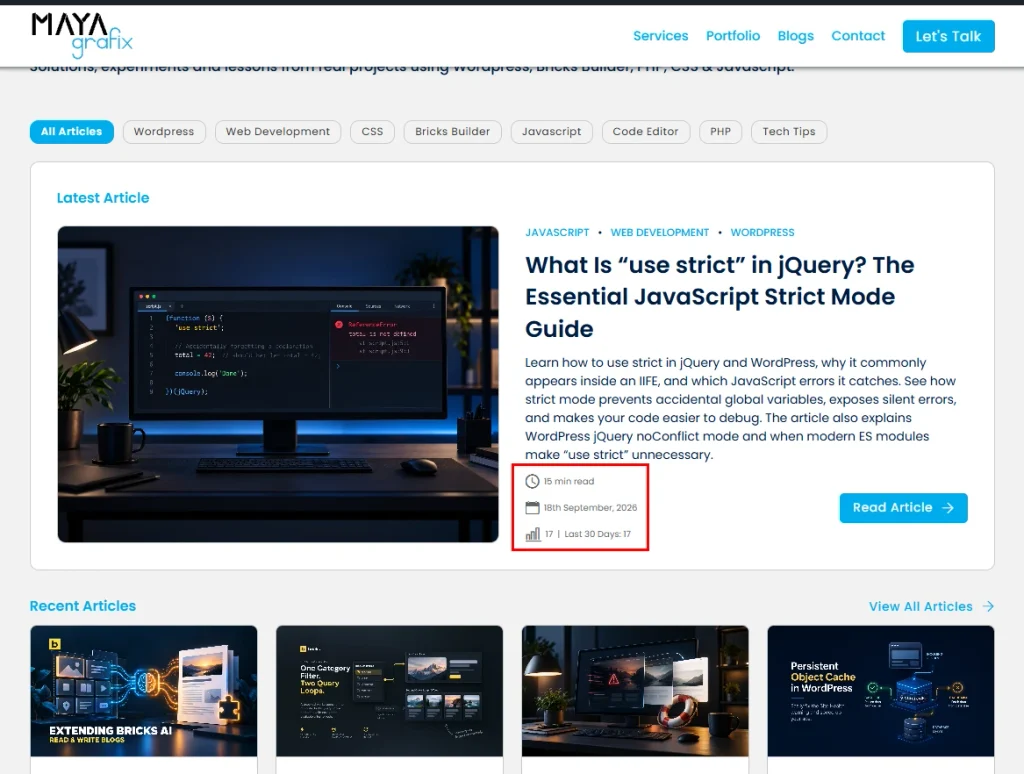Click the "15 min read" text
Screen dimensions: 1024x774
[x=569, y=481]
